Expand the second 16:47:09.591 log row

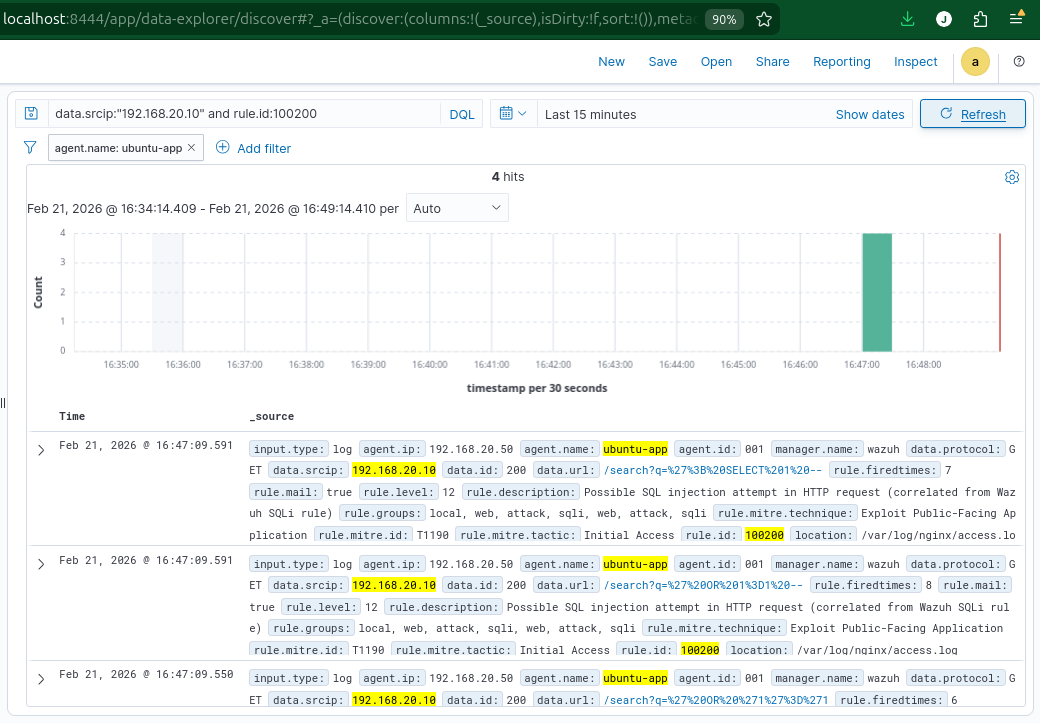pyautogui.click(x=41, y=564)
